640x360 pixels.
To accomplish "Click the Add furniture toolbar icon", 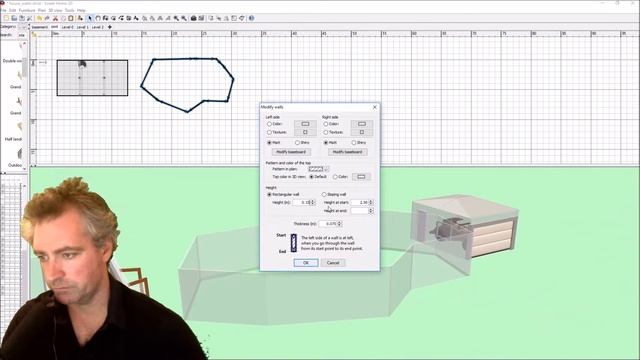I will pyautogui.click(x=80, y=18).
